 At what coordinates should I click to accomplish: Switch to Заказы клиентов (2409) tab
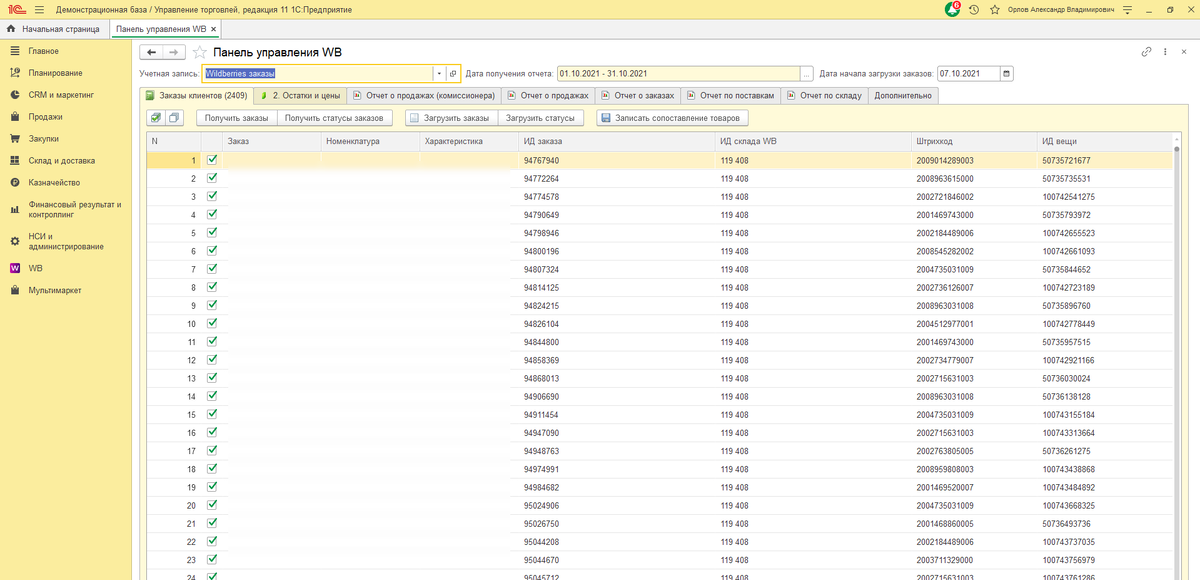tap(196, 96)
